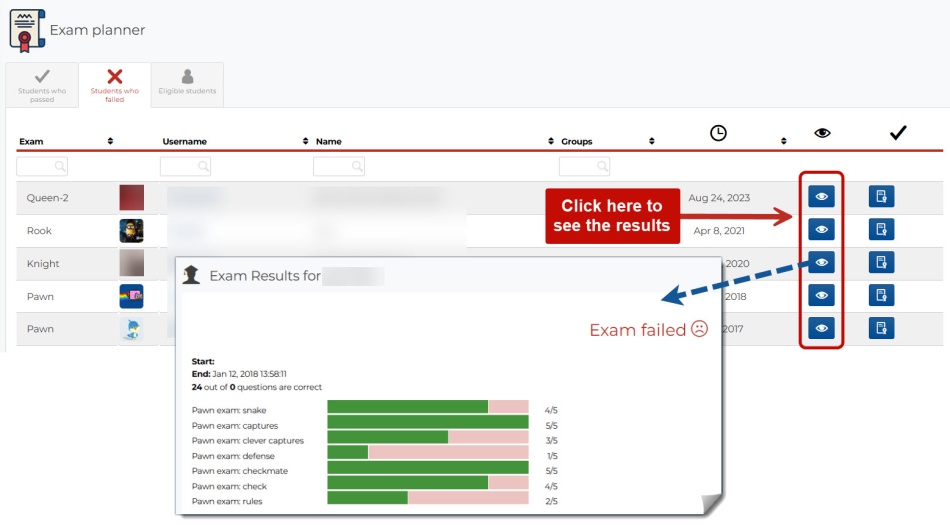Click the clock date column header
This screenshot has width=950, height=525.
(718, 133)
